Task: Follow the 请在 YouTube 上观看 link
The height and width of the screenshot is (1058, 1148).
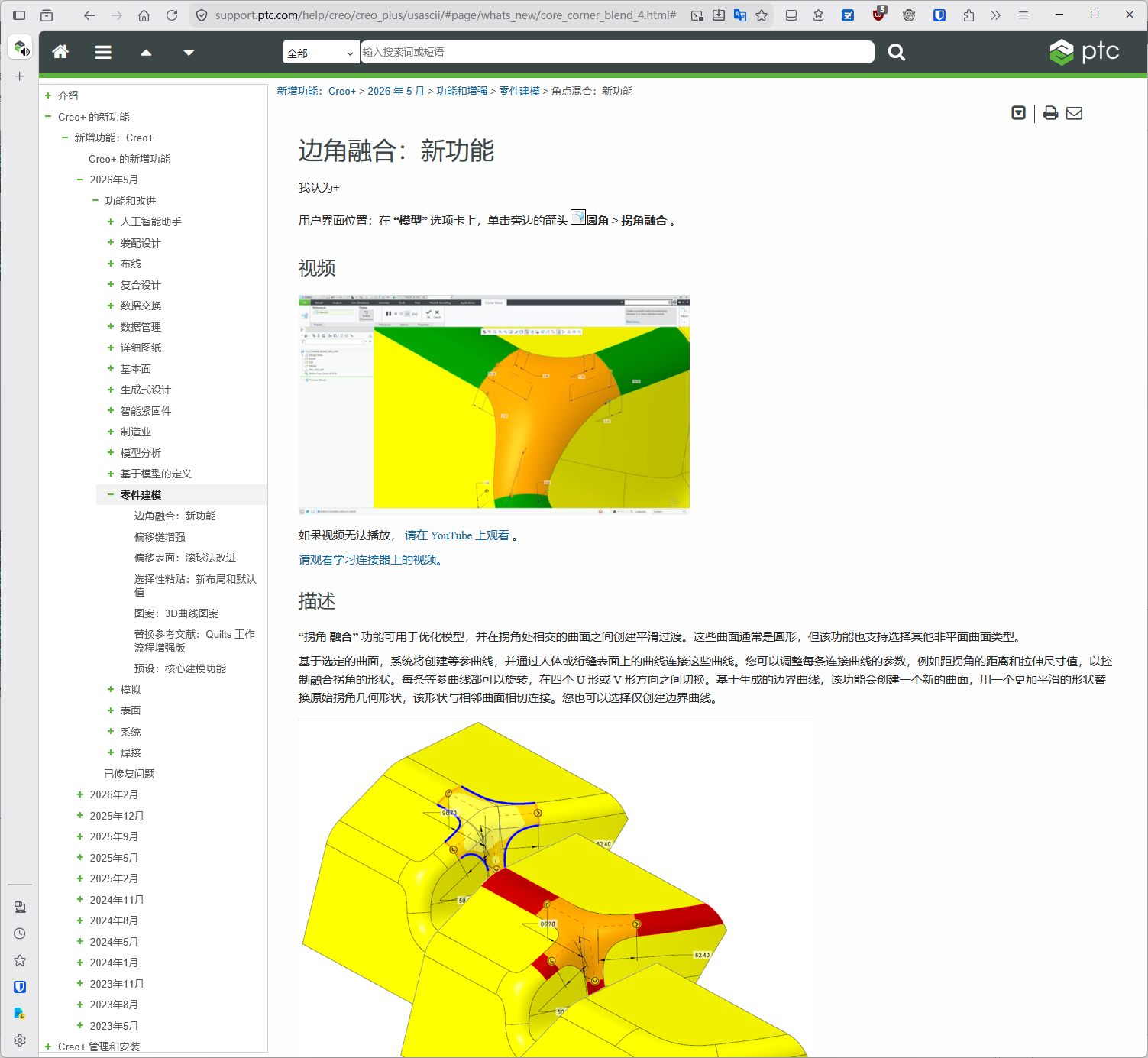Action: point(457,535)
